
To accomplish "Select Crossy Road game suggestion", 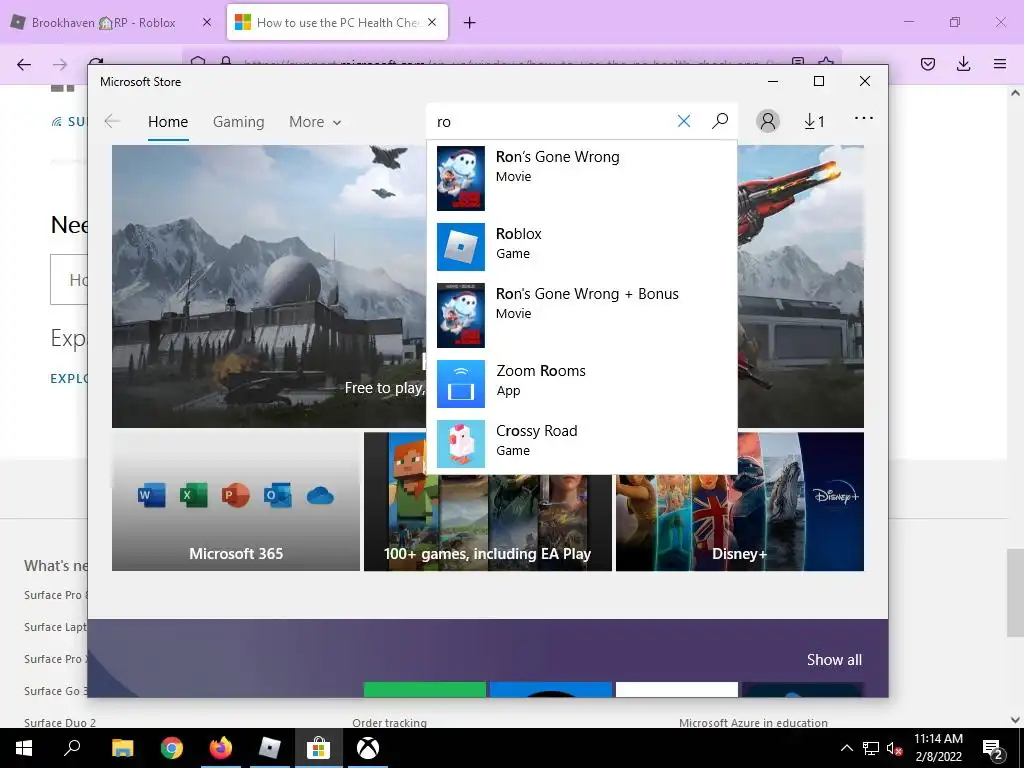I will [582, 444].
